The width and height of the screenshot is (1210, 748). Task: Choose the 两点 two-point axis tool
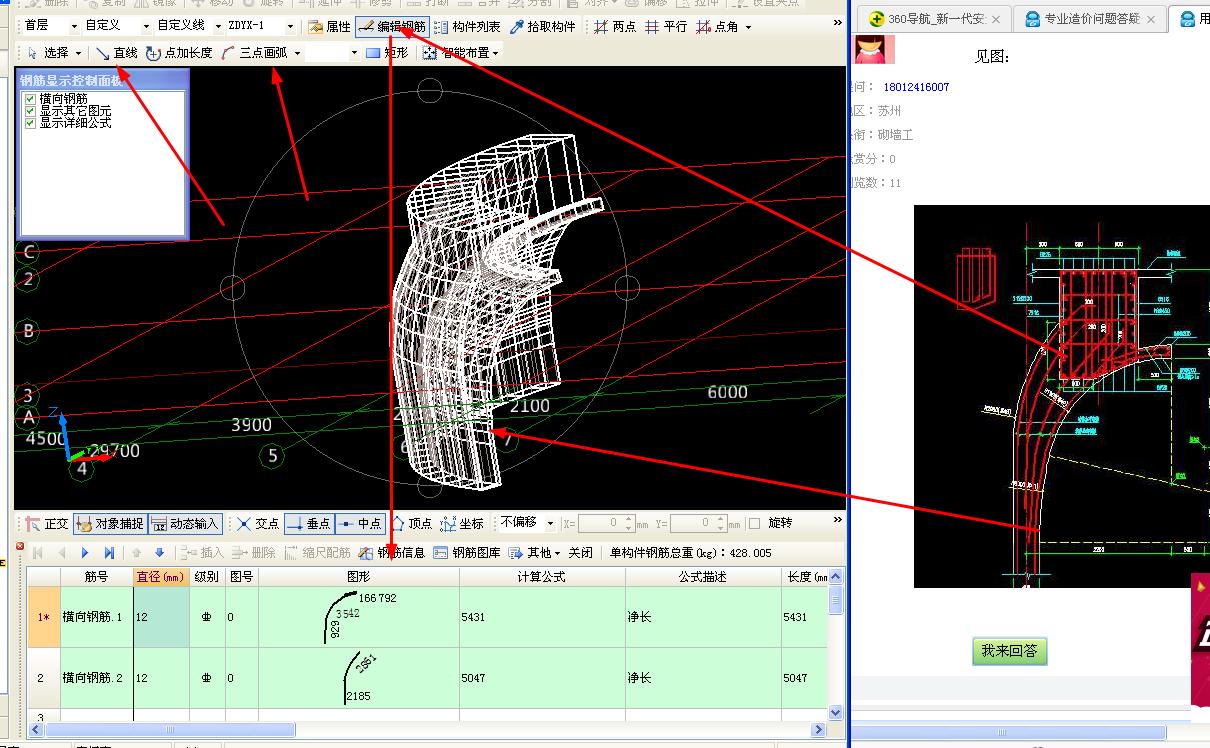[615, 27]
